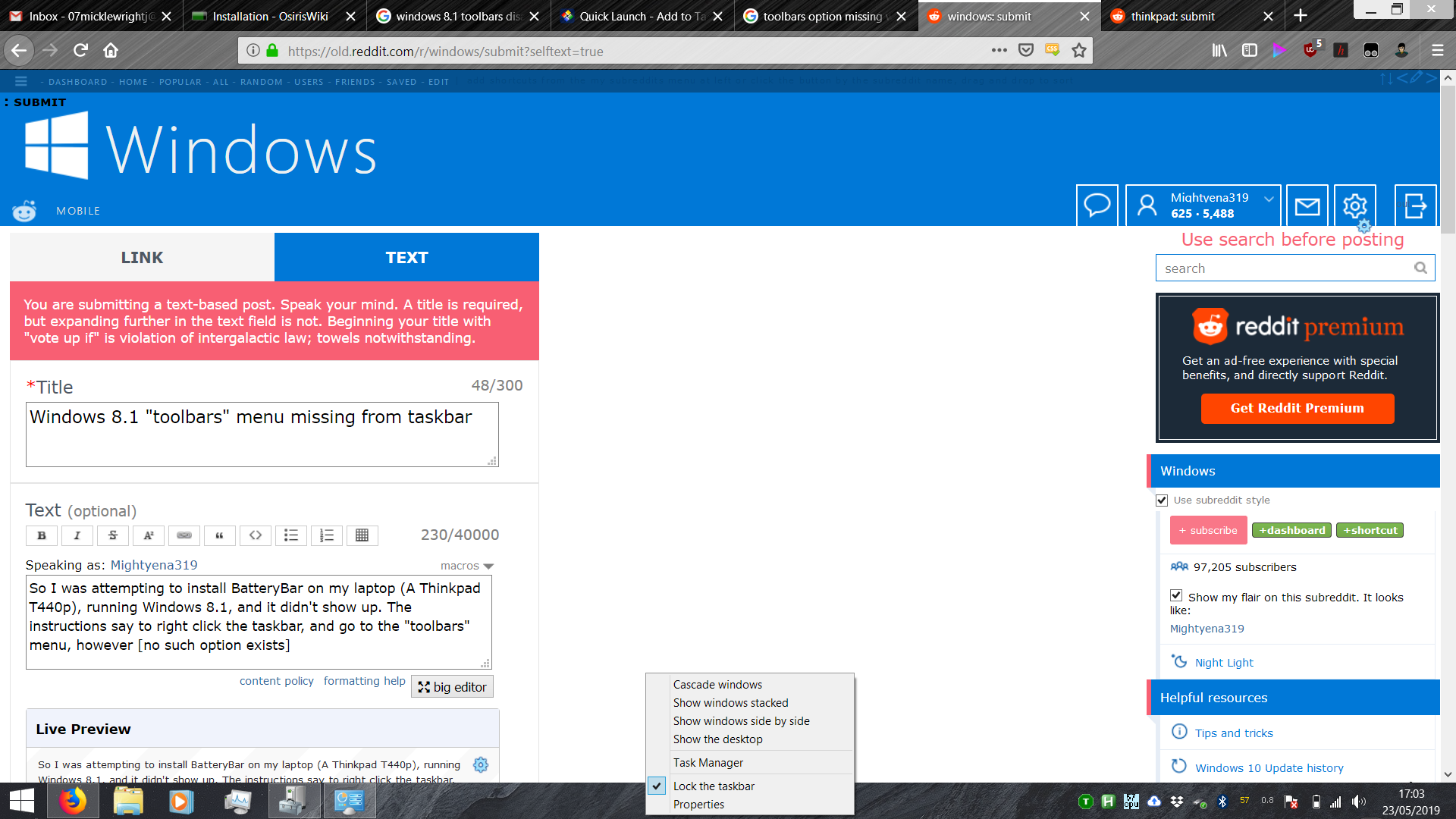Reload the current page
Image resolution: width=1456 pixels, height=819 pixels.
click(80, 51)
